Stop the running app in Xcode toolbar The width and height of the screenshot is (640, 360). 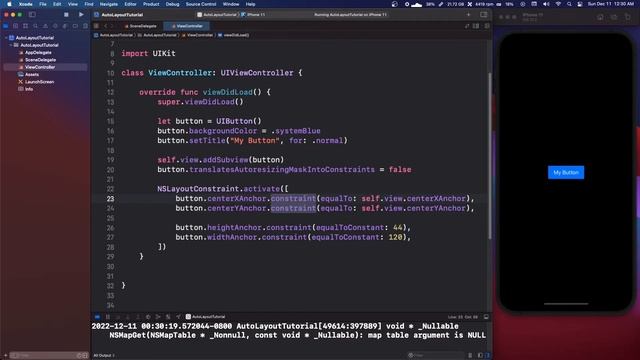66,15
